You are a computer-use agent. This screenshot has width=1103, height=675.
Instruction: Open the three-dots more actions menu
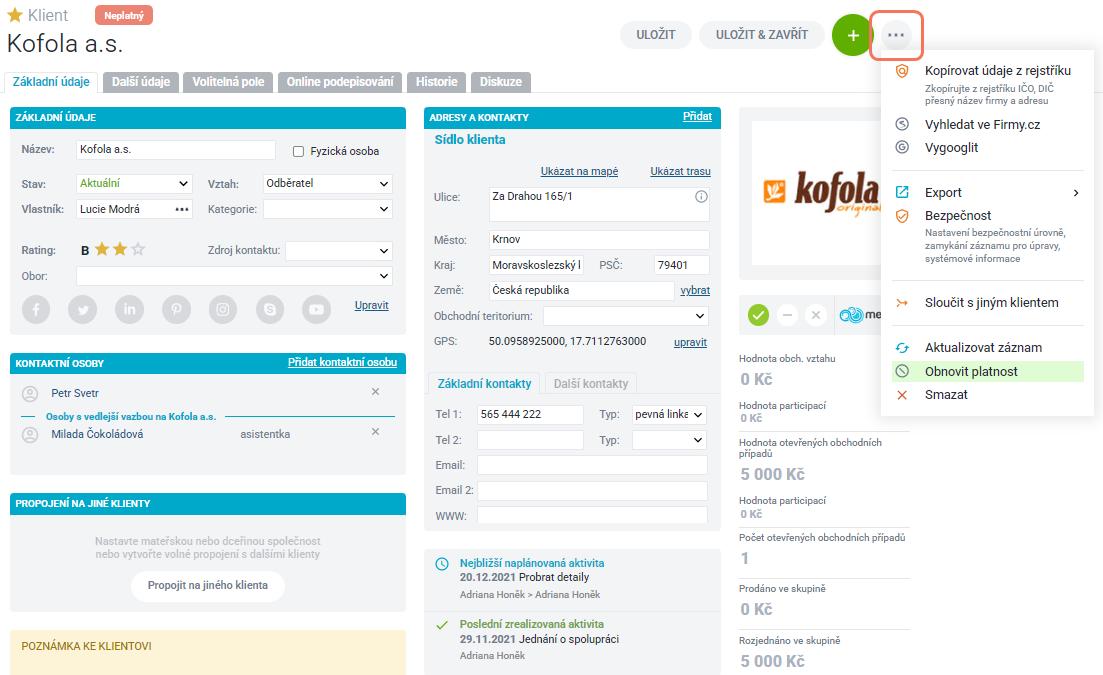click(895, 34)
